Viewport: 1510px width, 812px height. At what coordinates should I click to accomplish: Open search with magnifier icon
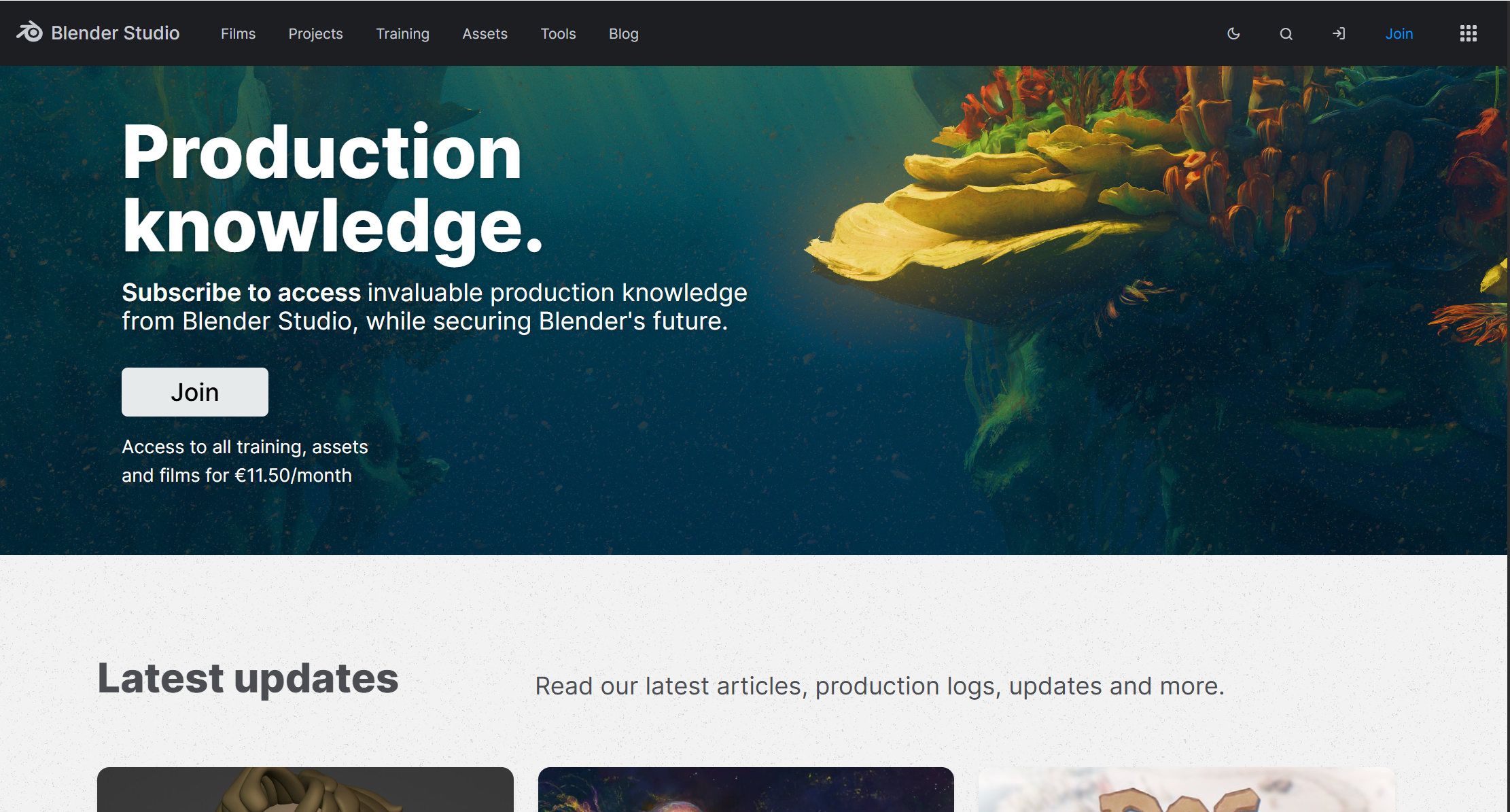(1286, 33)
